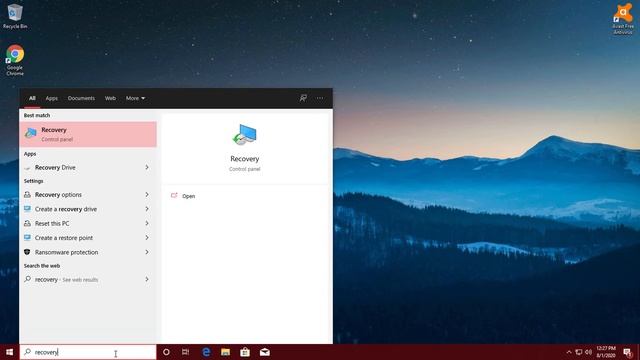Open Task View from the taskbar
The width and height of the screenshot is (640, 360).
pyautogui.click(x=185, y=352)
